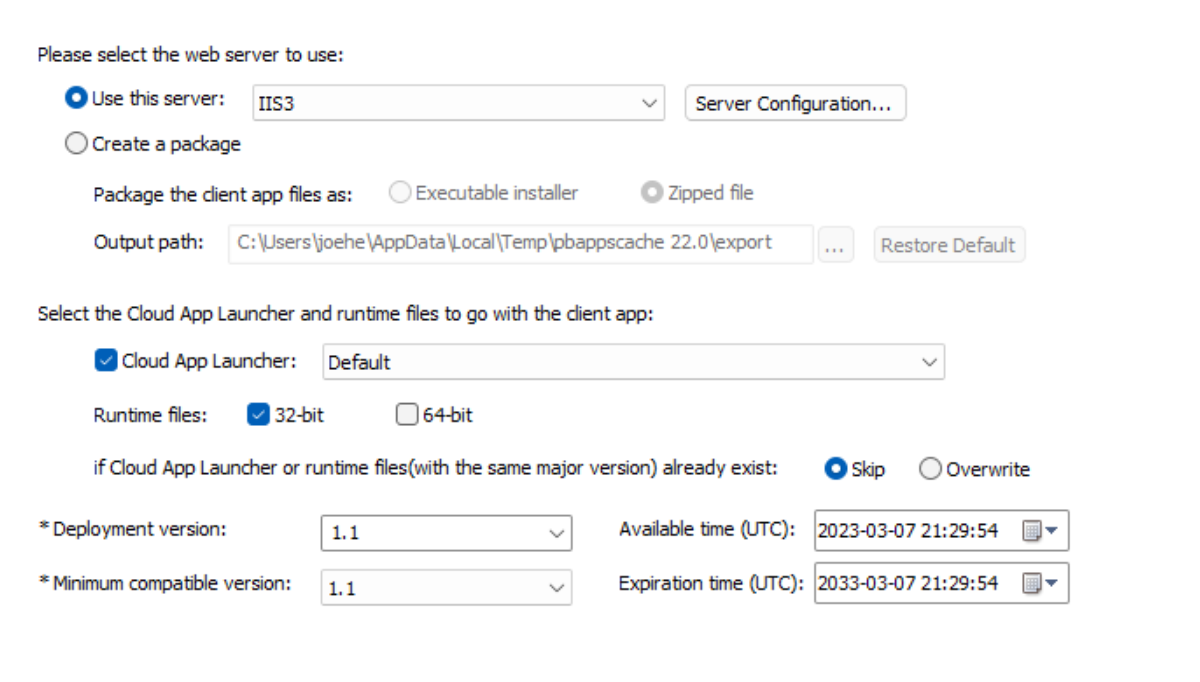Open the Expiration time calendar picker icon
1200x682 pixels.
pos(1039,583)
